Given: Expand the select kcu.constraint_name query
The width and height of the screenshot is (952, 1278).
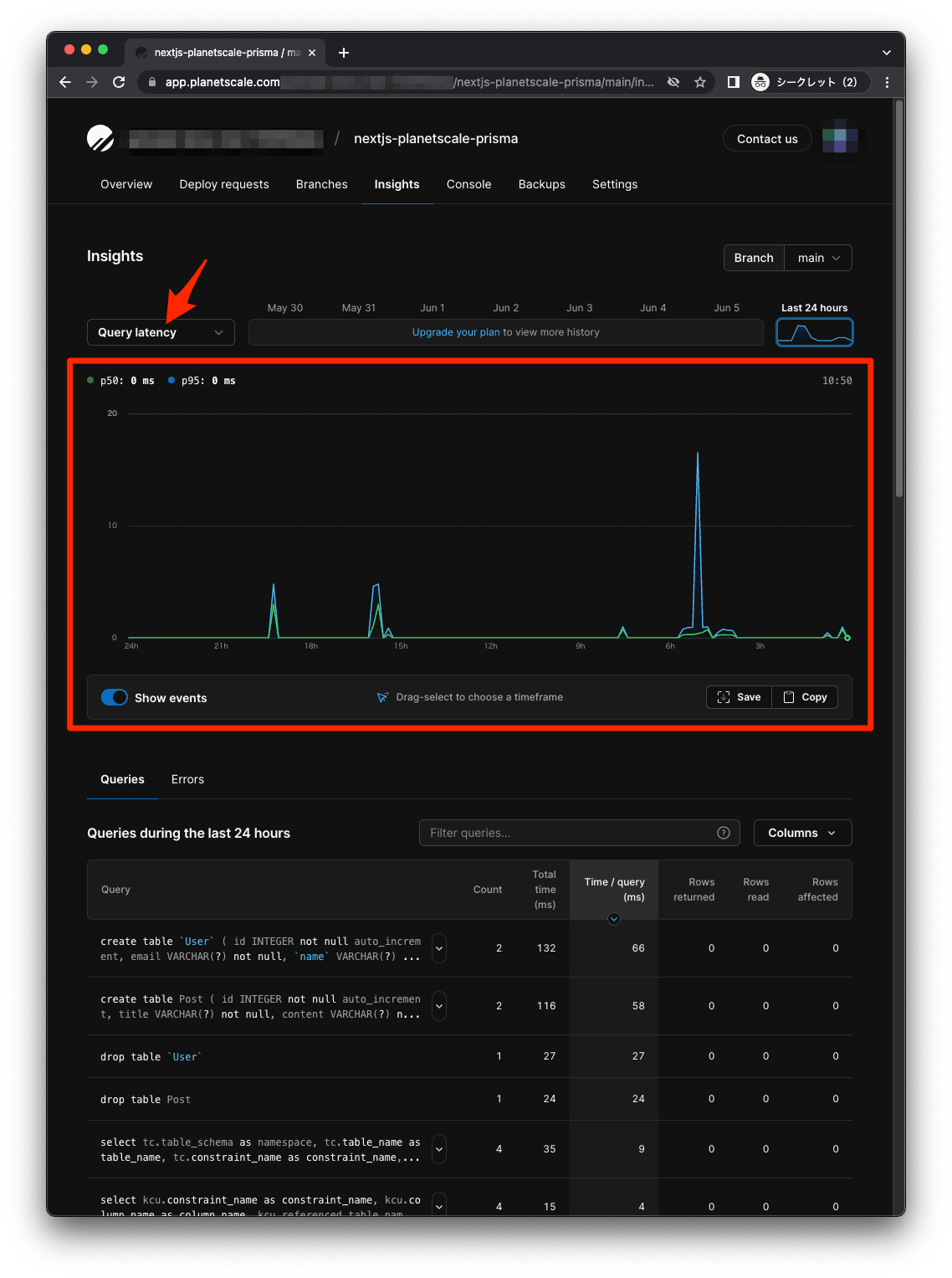Looking at the screenshot, I should pos(439,1205).
